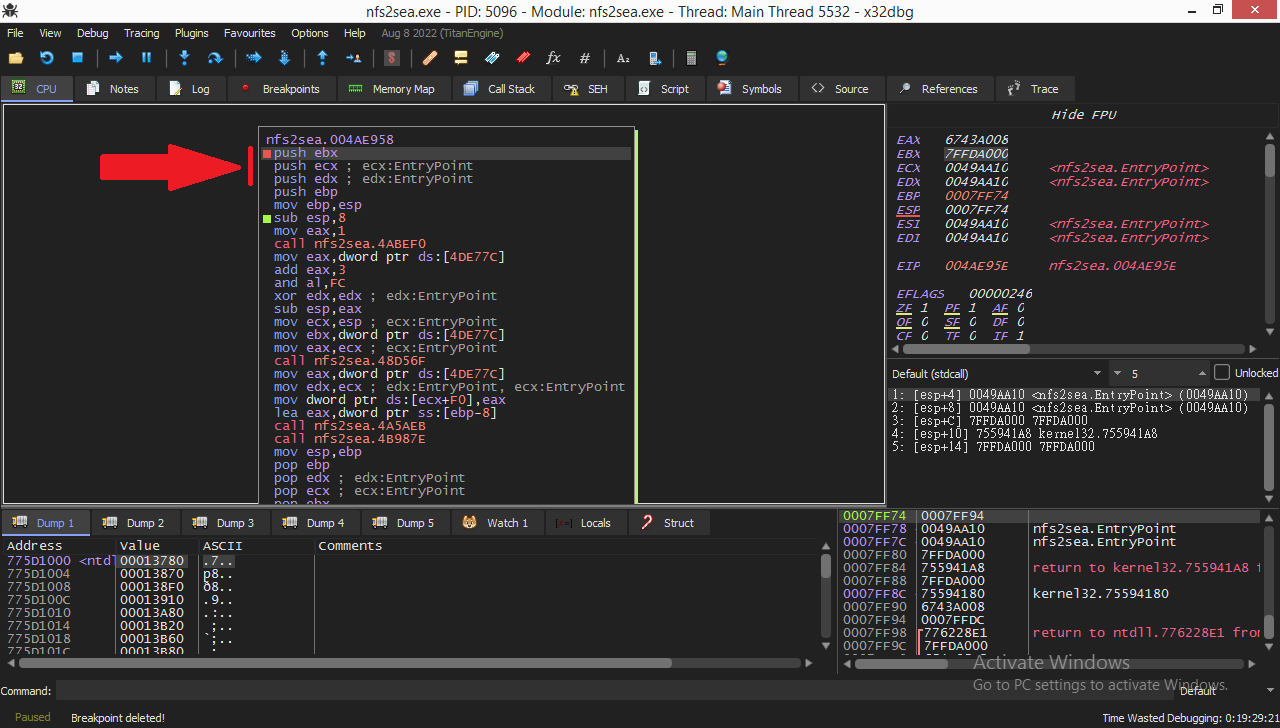Open the Help menu
The width and height of the screenshot is (1280, 728).
[x=354, y=33]
